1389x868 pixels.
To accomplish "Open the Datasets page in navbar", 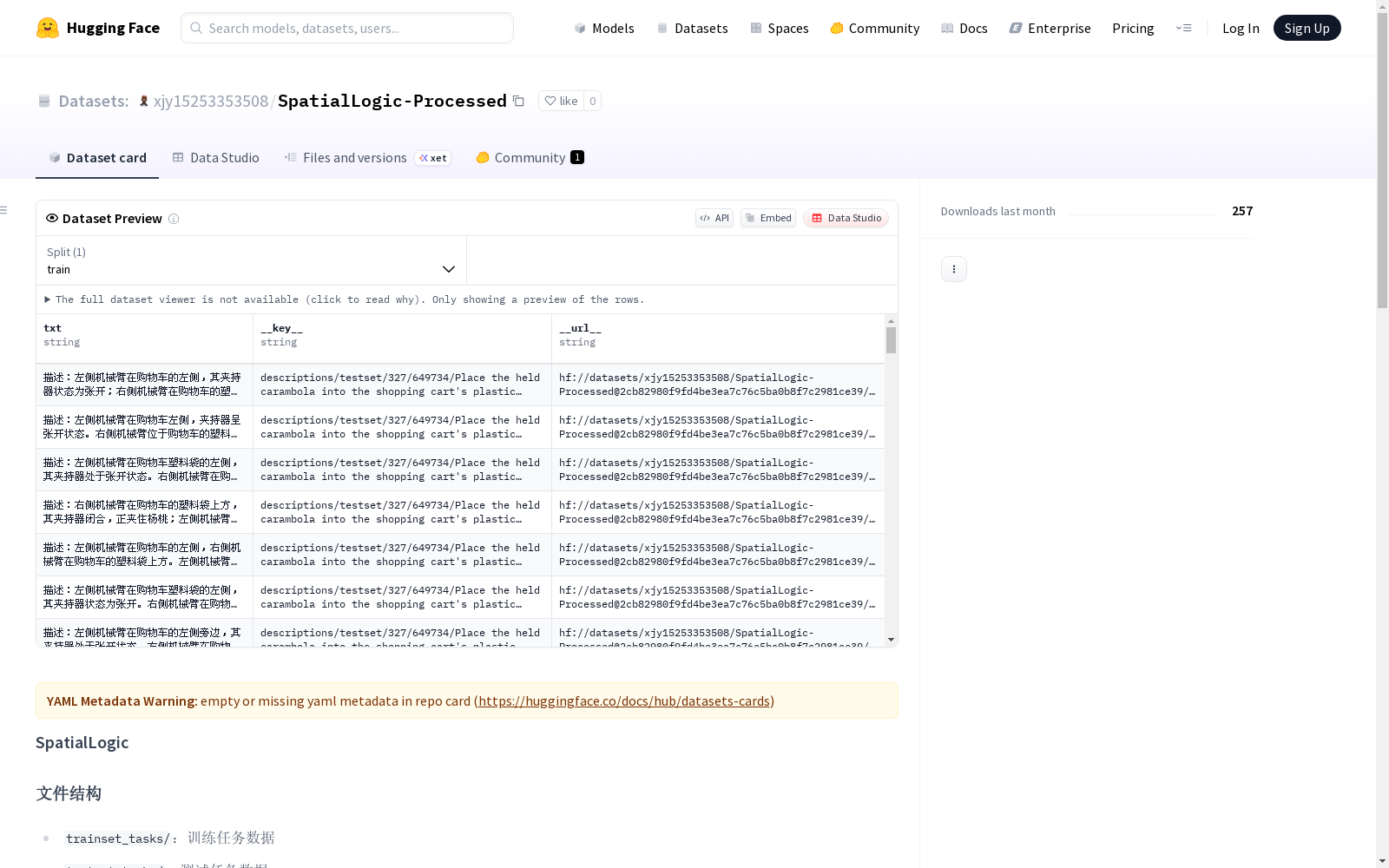I will click(x=692, y=28).
